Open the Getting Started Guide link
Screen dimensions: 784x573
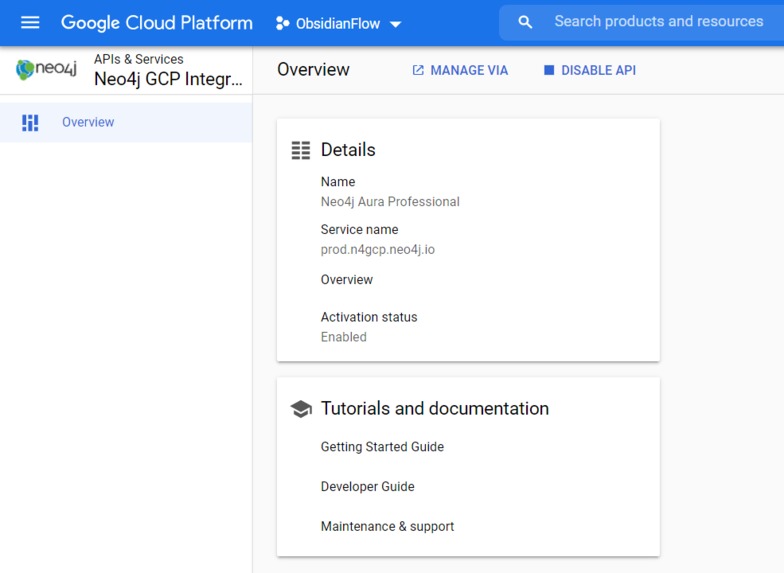[382, 446]
